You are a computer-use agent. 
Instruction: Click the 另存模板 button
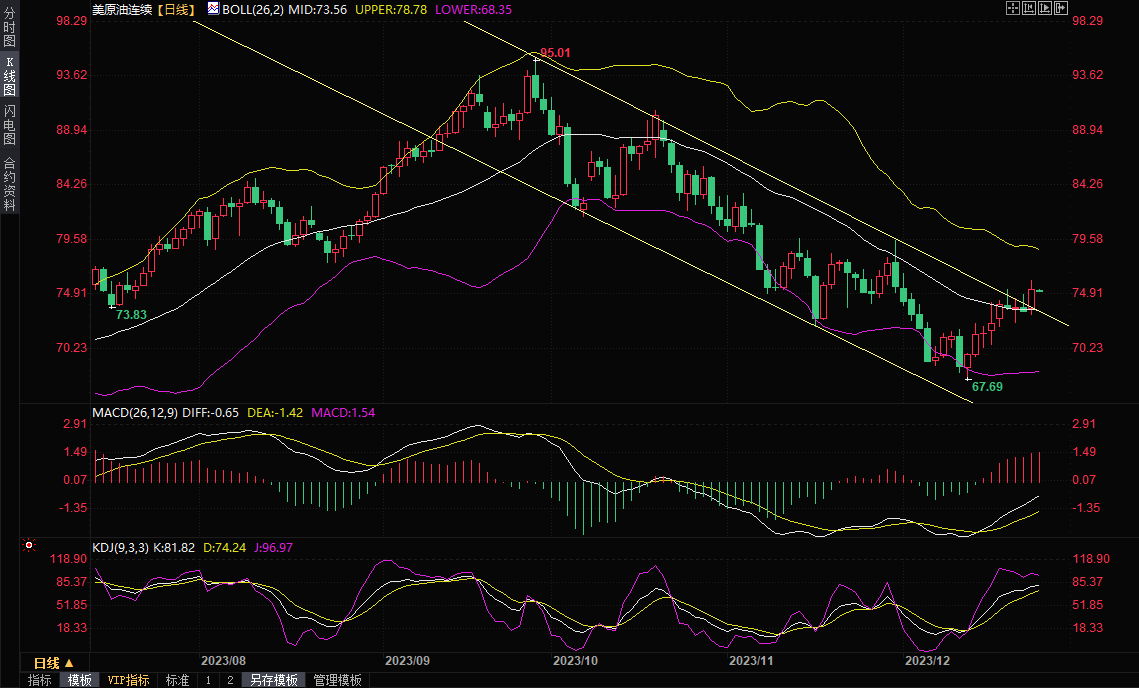tap(274, 680)
